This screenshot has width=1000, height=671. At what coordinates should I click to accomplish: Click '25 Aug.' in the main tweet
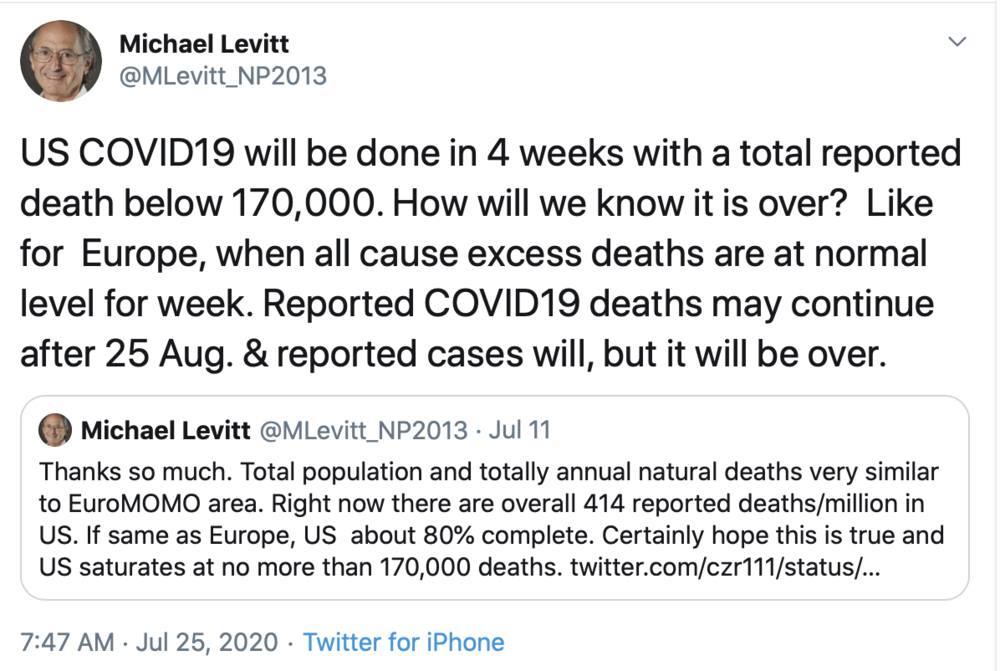pos(168,354)
